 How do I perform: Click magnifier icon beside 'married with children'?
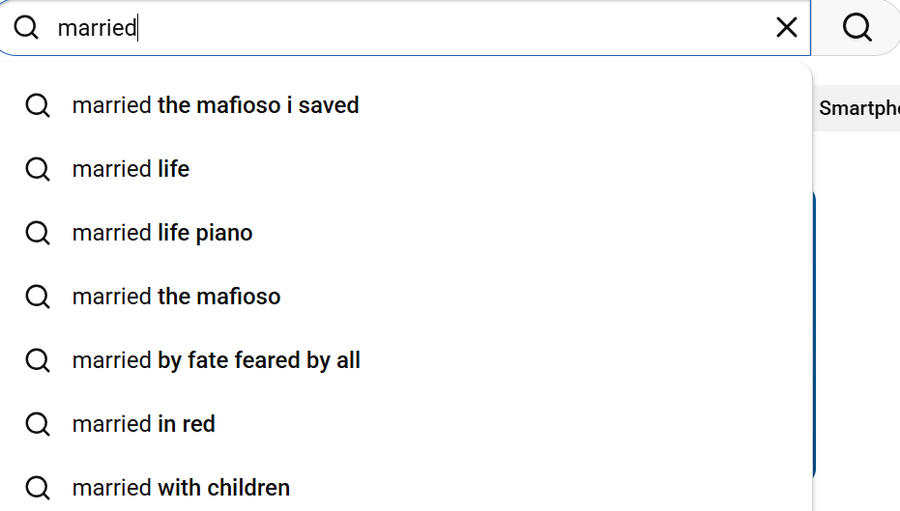click(x=38, y=488)
